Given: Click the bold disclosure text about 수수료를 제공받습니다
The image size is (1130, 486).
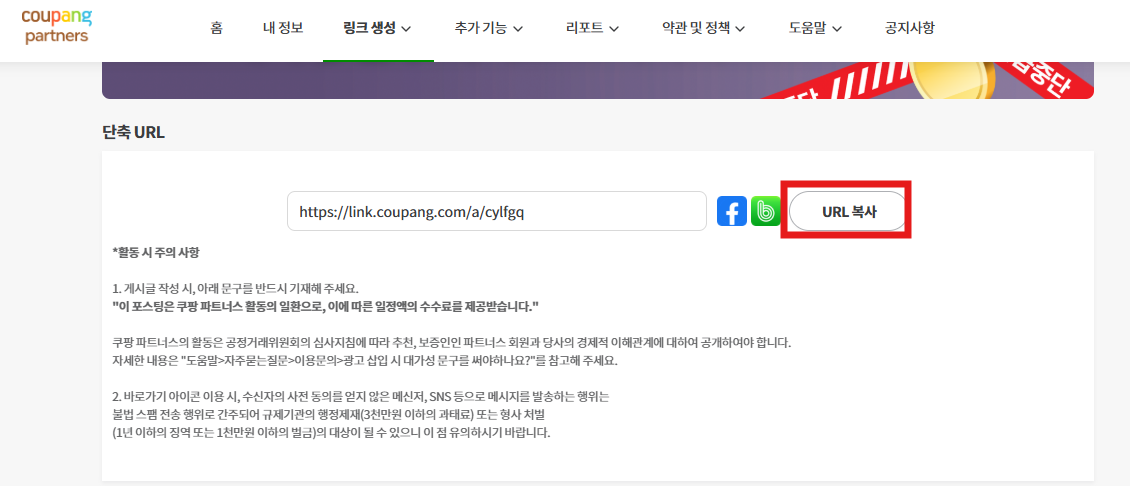Looking at the screenshot, I should pos(325,307).
